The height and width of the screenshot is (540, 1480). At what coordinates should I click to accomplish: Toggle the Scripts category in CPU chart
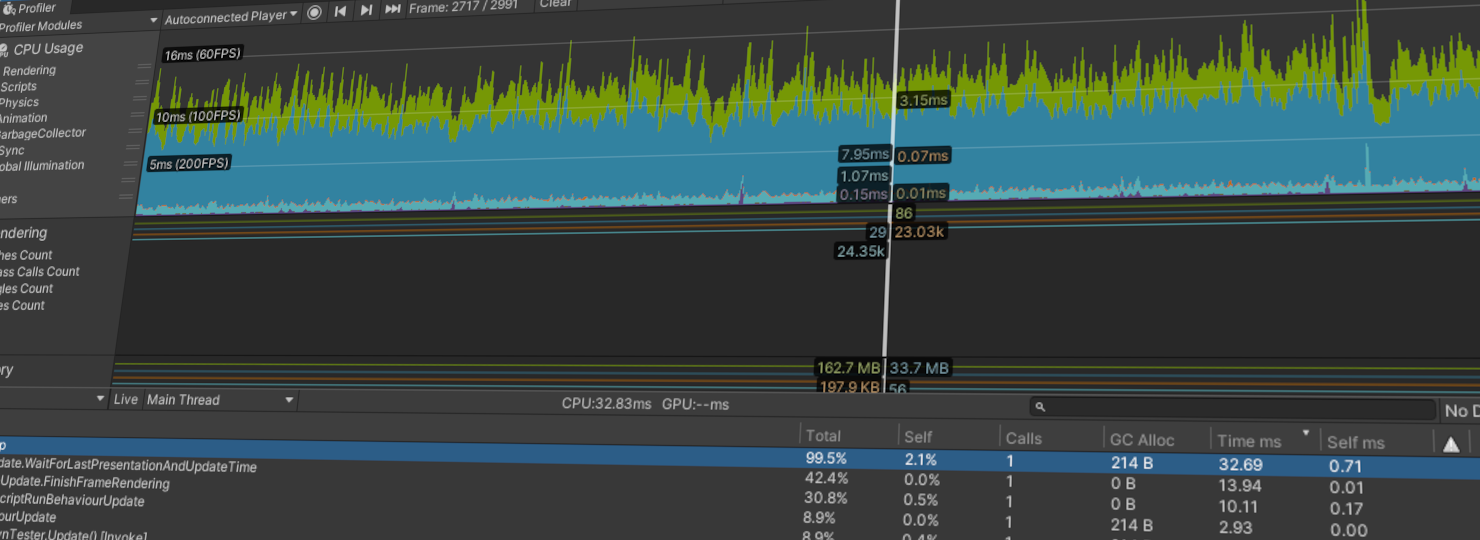[x=18, y=87]
